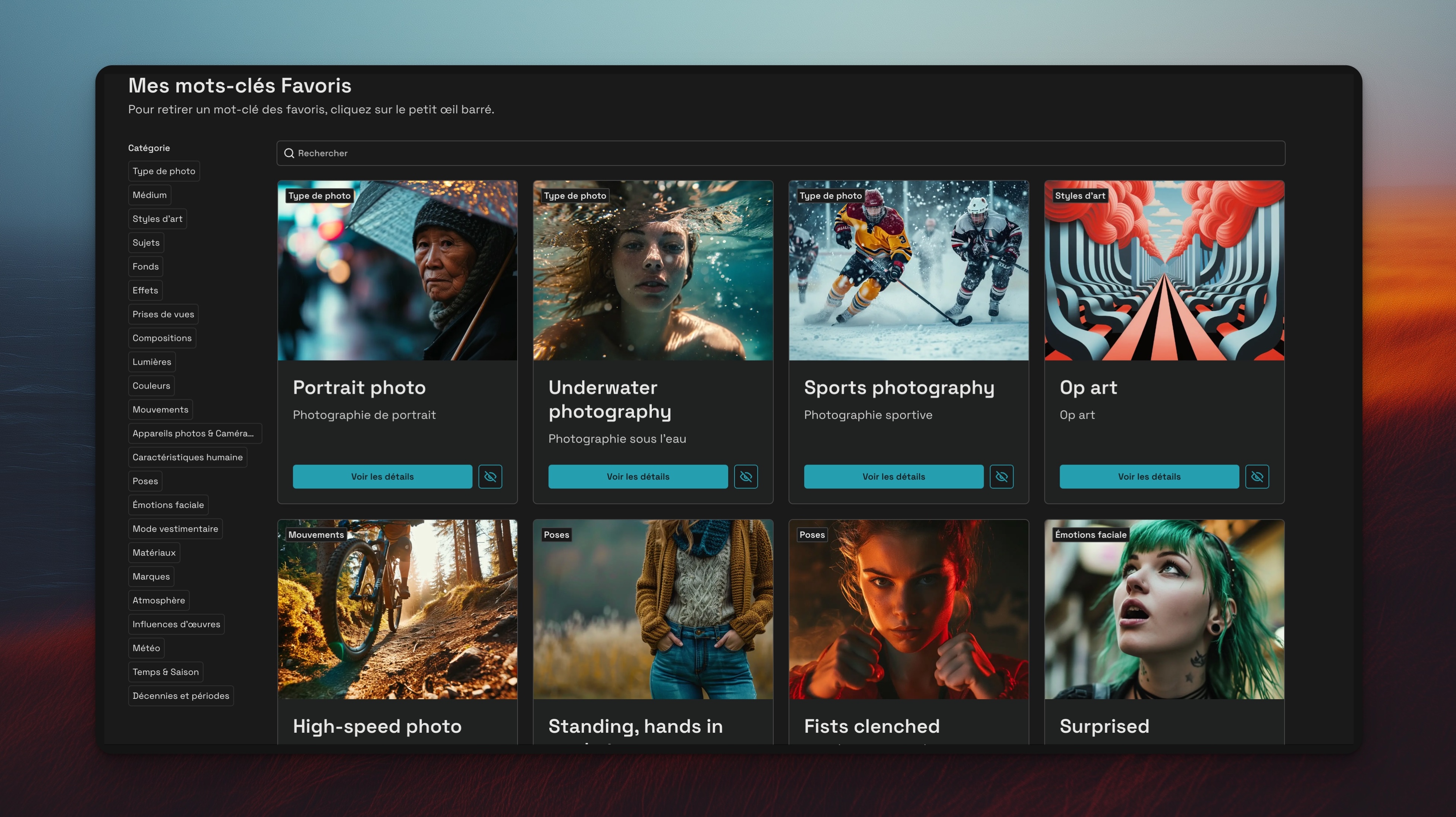Click crossed-eye icon on Underwater photography card
Viewport: 1456px width, 817px height.
click(745, 477)
